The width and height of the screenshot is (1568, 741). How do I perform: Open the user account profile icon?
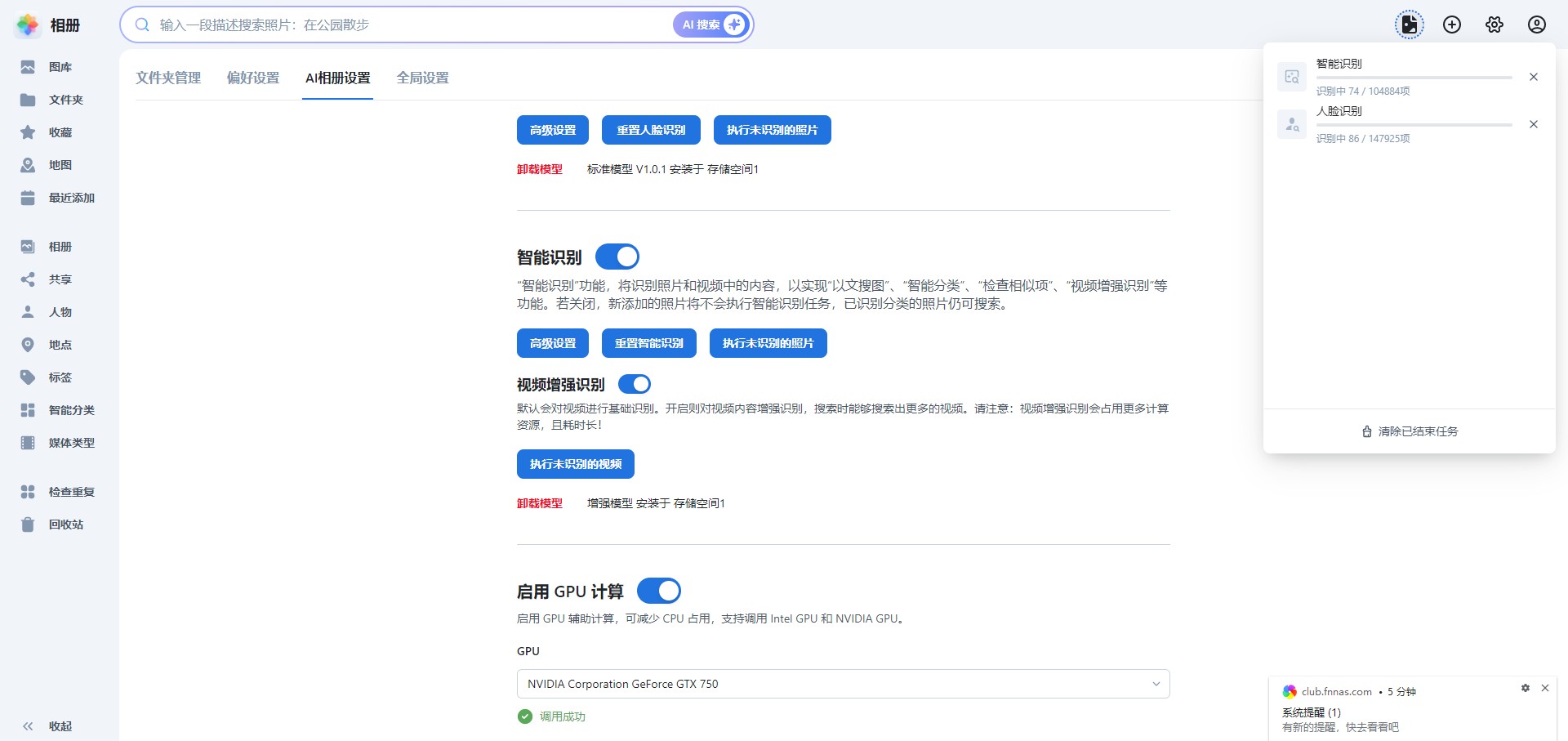1537,25
